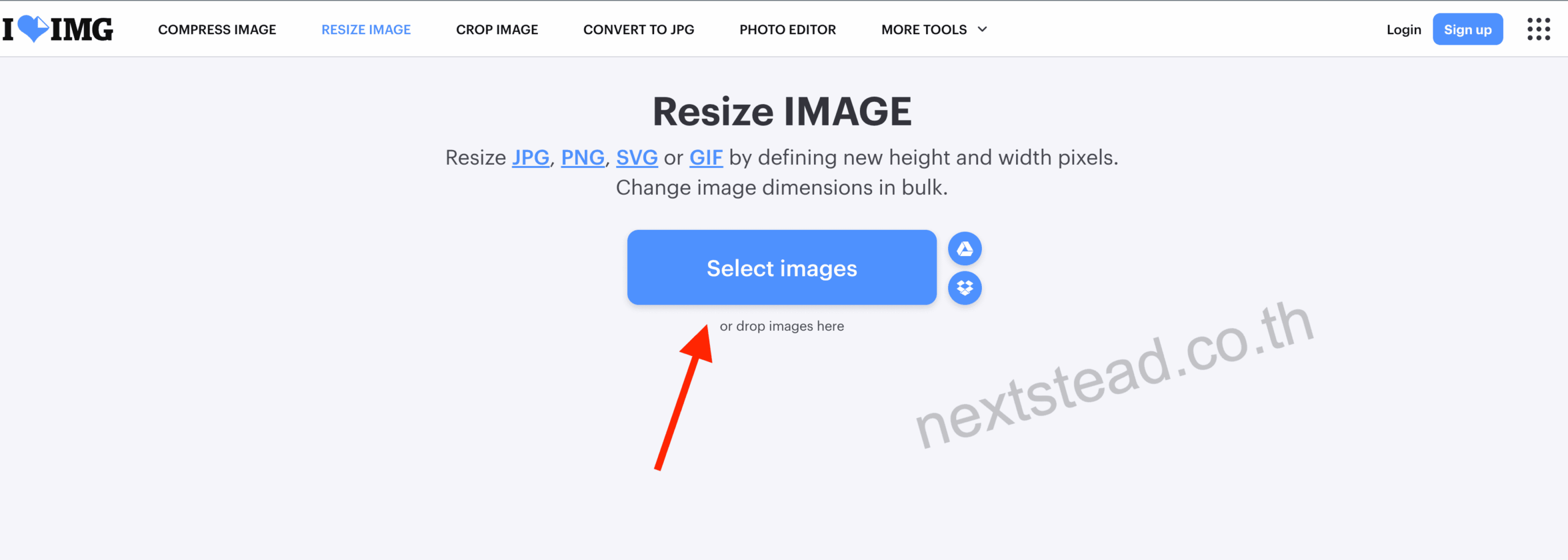
Task: Click the Resize IMAGE heading
Action: coord(782,112)
